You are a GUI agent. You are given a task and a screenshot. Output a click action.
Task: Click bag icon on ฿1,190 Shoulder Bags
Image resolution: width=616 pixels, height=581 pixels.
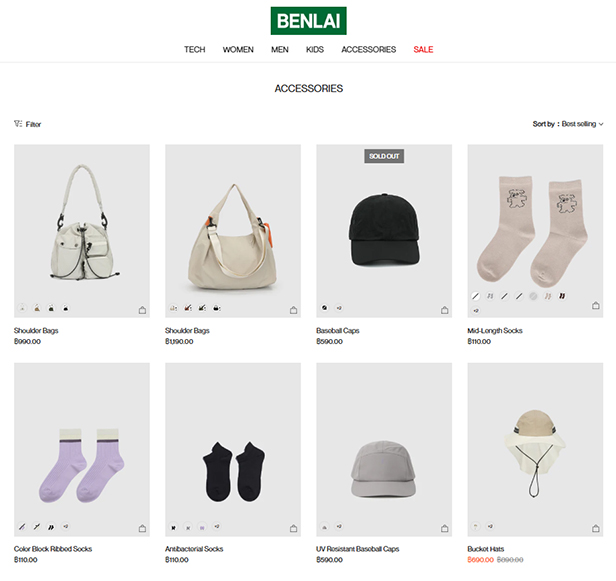293,310
